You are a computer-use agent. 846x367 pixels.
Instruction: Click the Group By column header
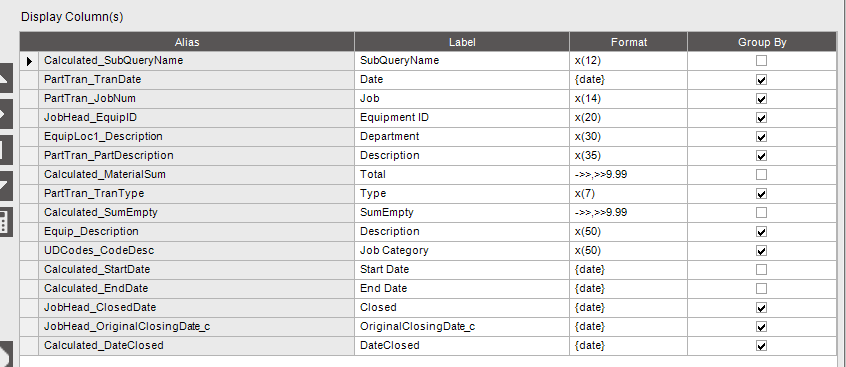pyautogui.click(x=762, y=42)
